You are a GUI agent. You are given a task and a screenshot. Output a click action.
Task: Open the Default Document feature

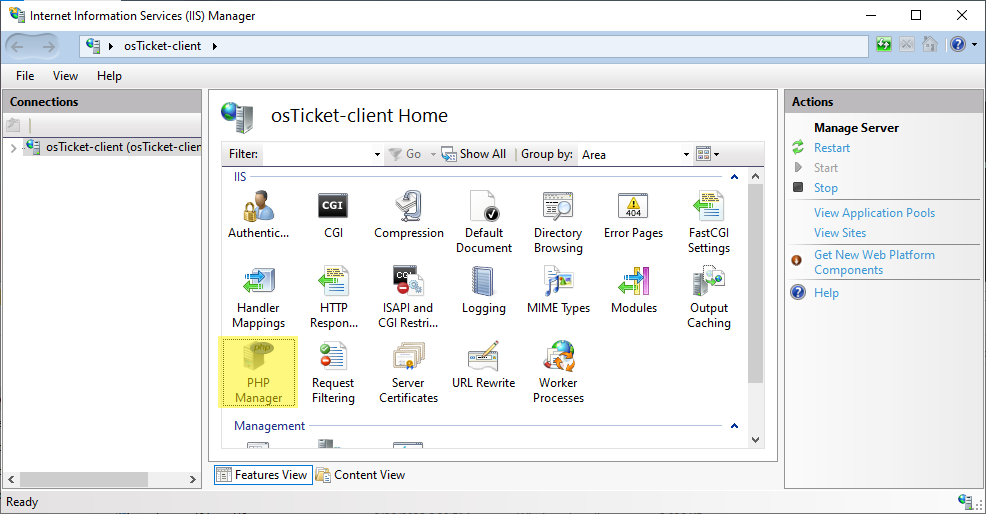pos(484,222)
